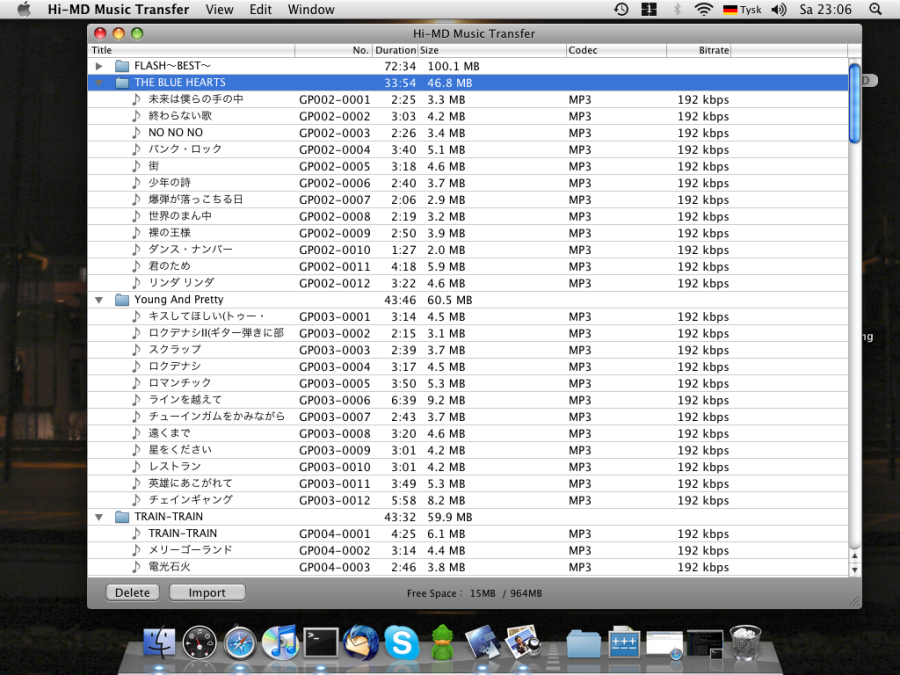Image resolution: width=900 pixels, height=675 pixels.
Task: Select track GP002-0003 NO NO NO
Action: (x=468, y=133)
